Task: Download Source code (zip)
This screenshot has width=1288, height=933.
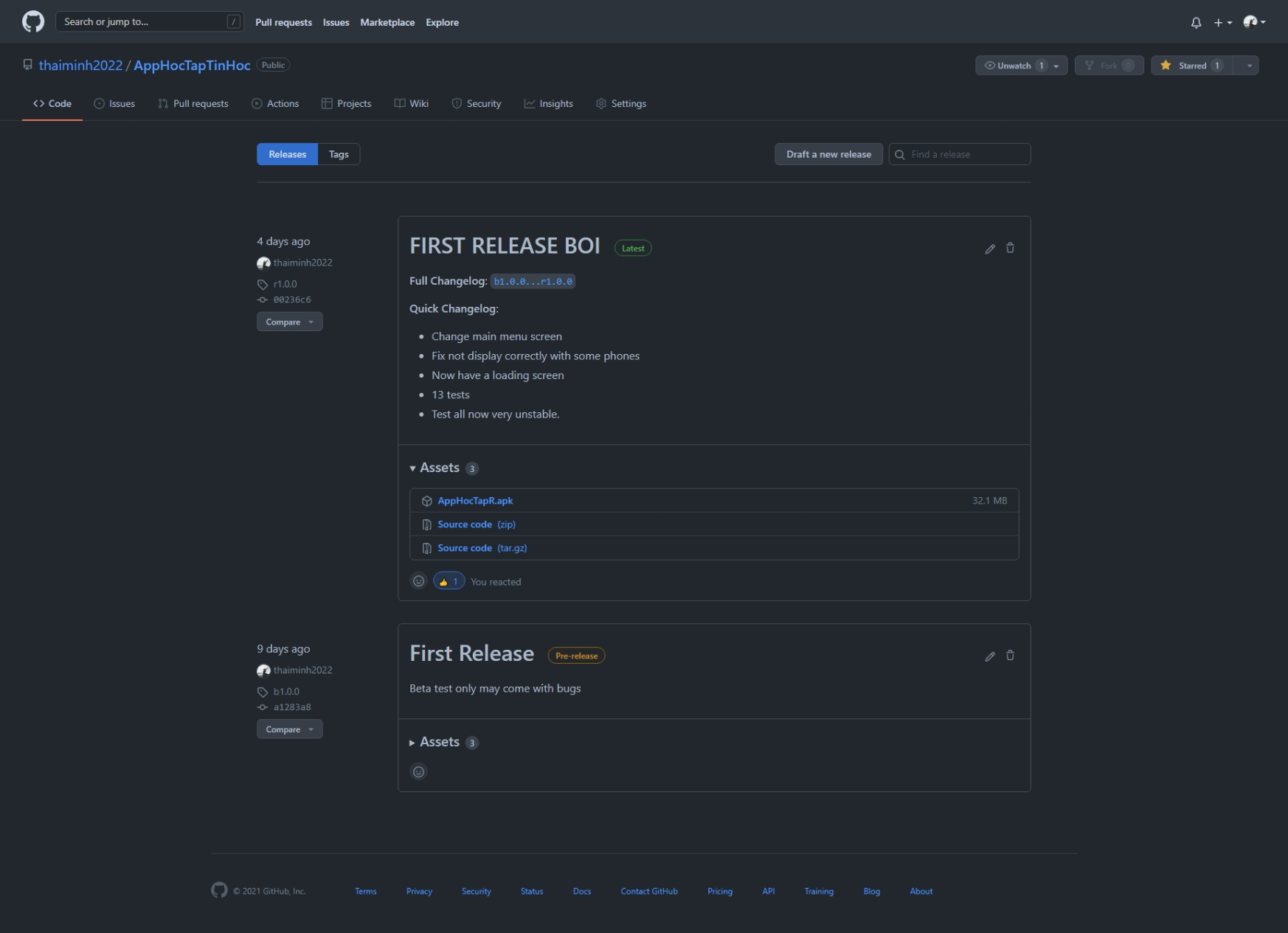Action: pos(477,524)
